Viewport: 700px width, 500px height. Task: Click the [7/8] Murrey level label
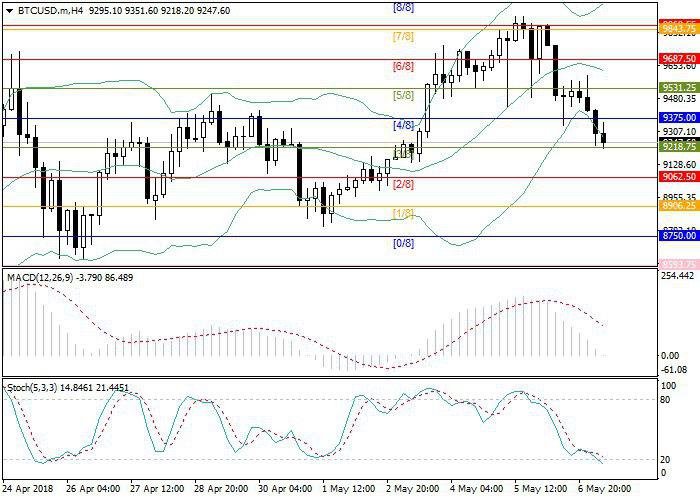(x=402, y=37)
